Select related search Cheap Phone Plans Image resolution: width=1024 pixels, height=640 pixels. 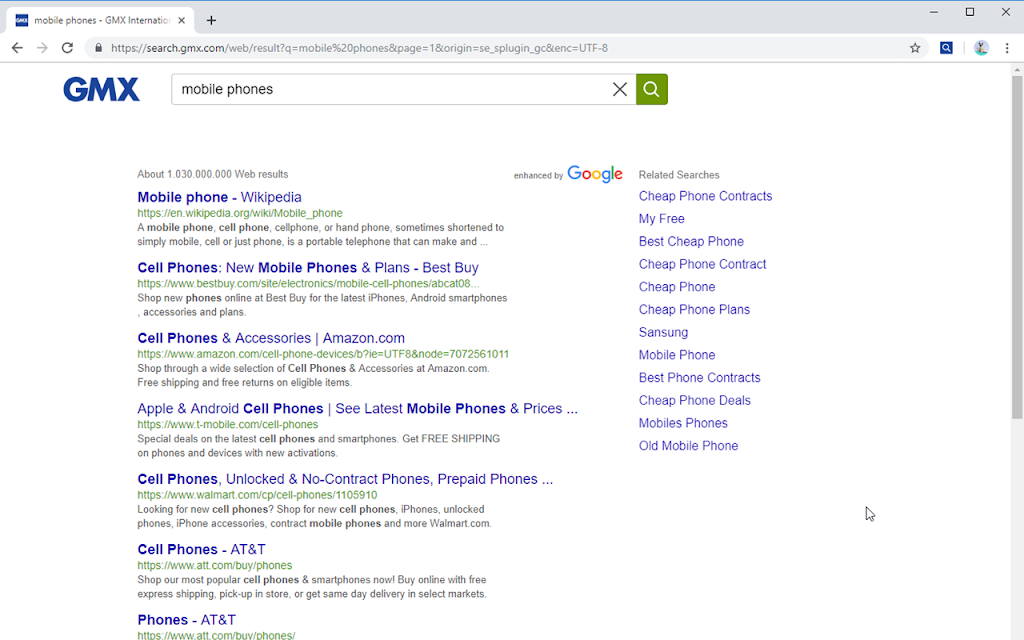[694, 310]
